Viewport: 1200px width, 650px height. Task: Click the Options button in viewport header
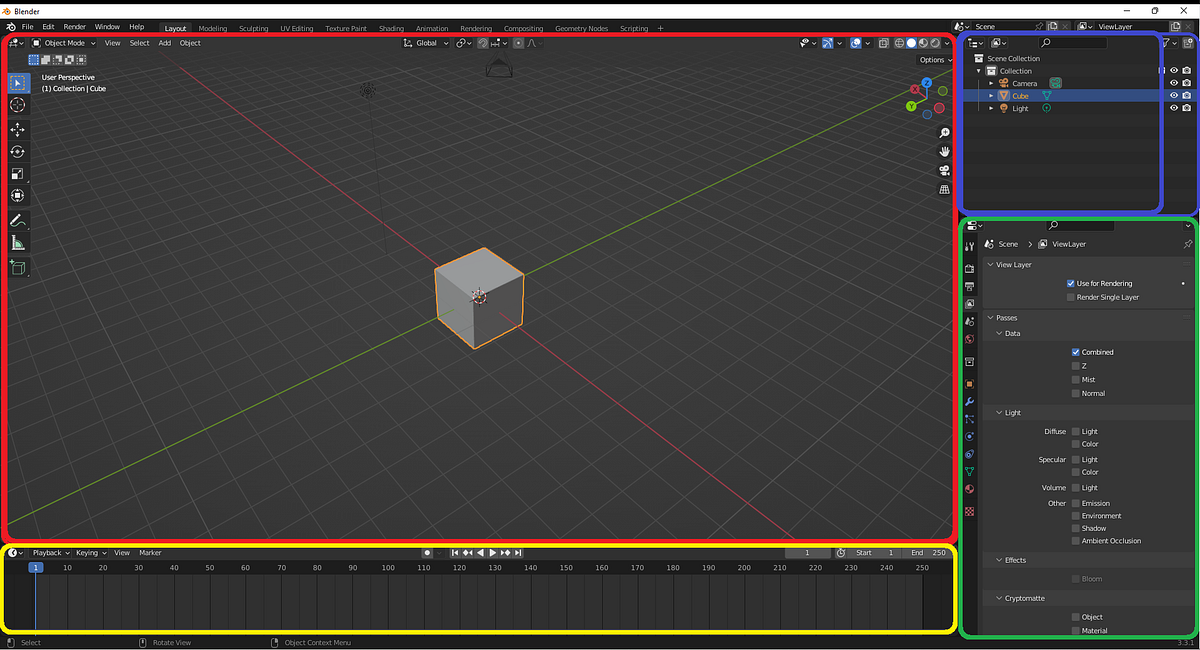(x=931, y=59)
